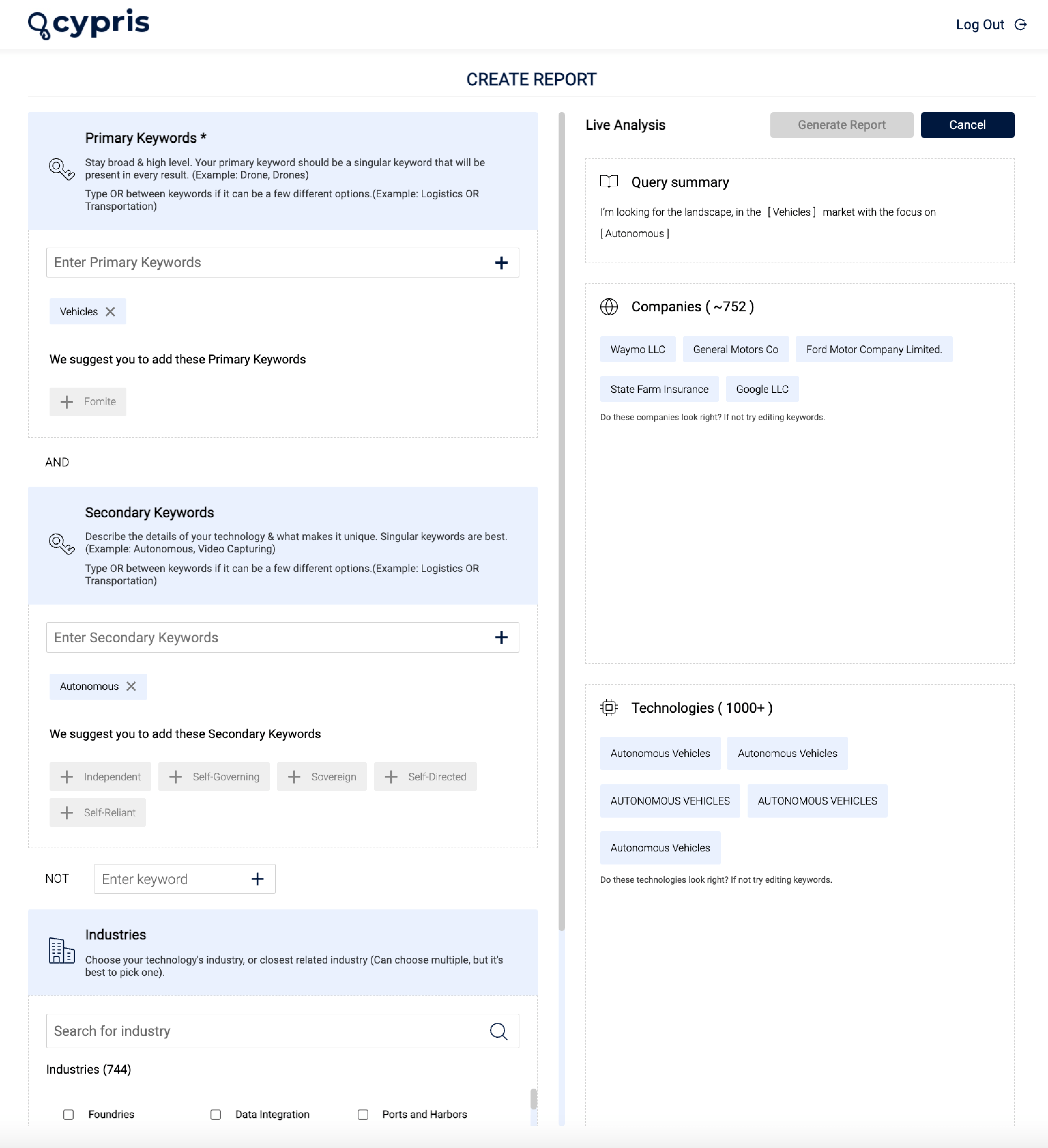
Task: Click the plus icon in Primary Keywords field
Action: coord(501,263)
